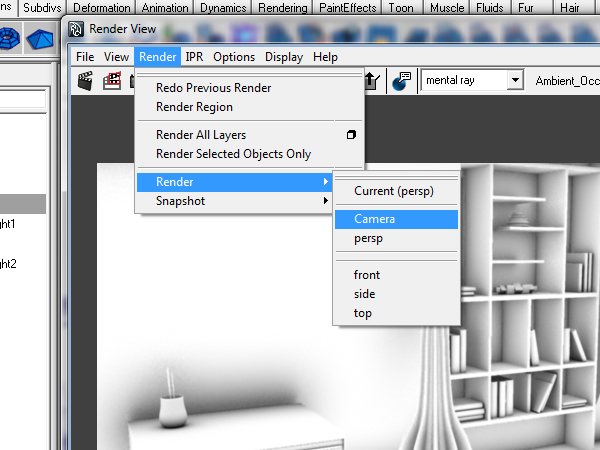Open the Options menu

point(234,57)
